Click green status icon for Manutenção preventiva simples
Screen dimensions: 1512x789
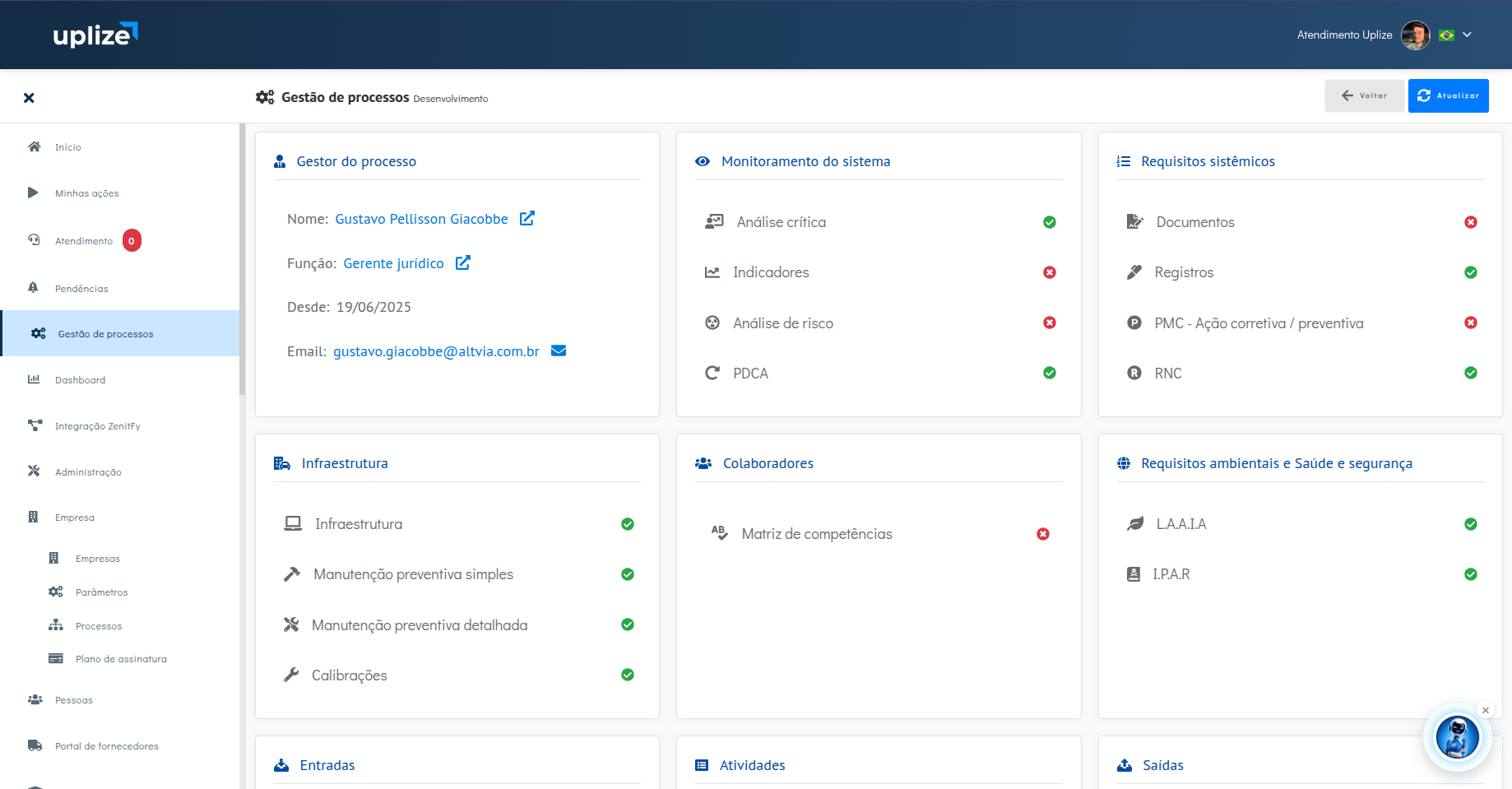pyautogui.click(x=628, y=574)
